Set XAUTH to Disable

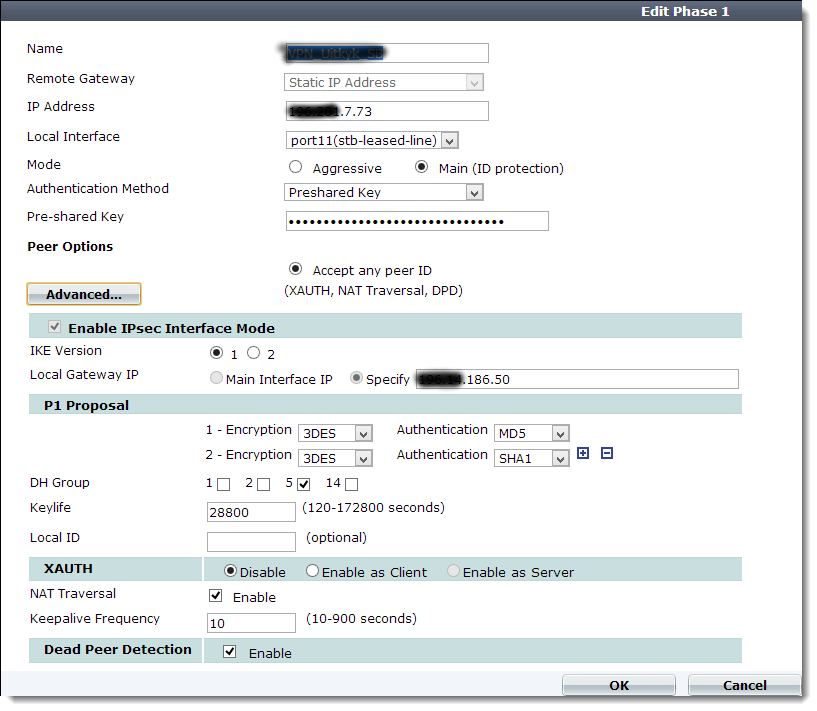tap(230, 571)
